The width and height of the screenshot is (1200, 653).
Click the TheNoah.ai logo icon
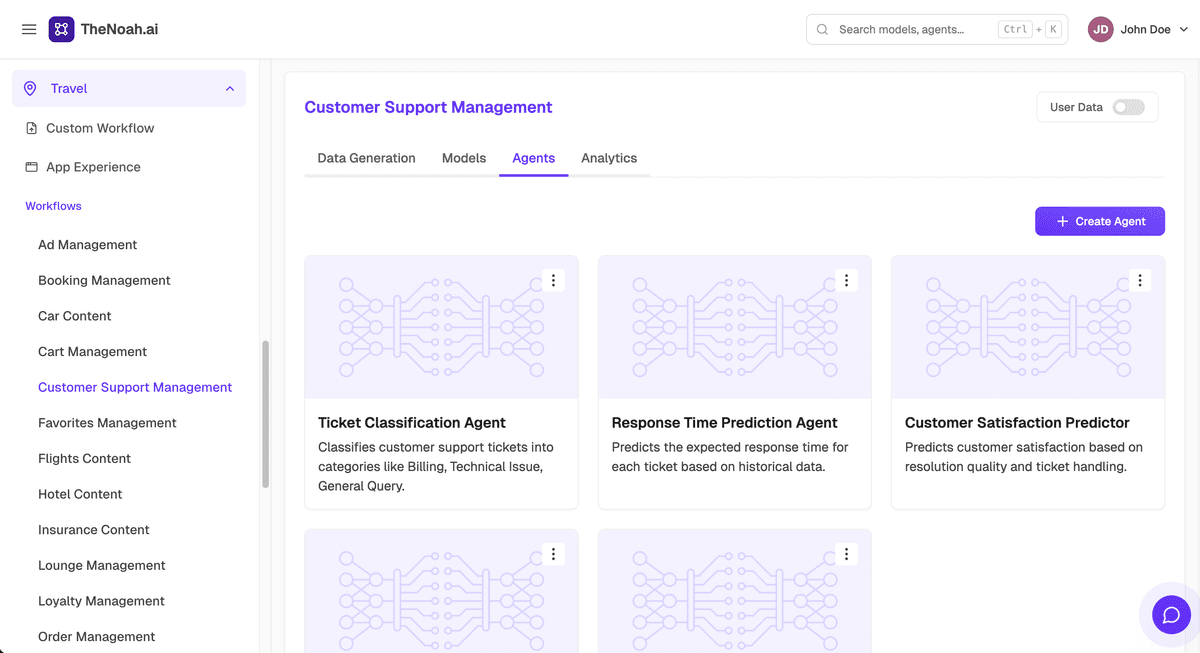(61, 29)
